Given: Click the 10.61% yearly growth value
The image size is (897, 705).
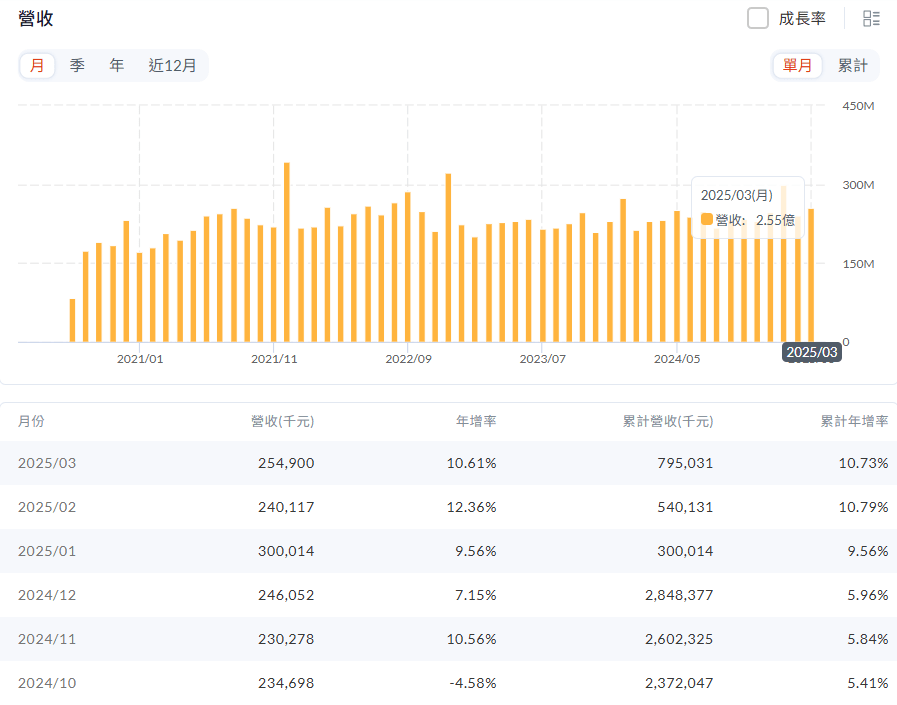Looking at the screenshot, I should click(471, 463).
